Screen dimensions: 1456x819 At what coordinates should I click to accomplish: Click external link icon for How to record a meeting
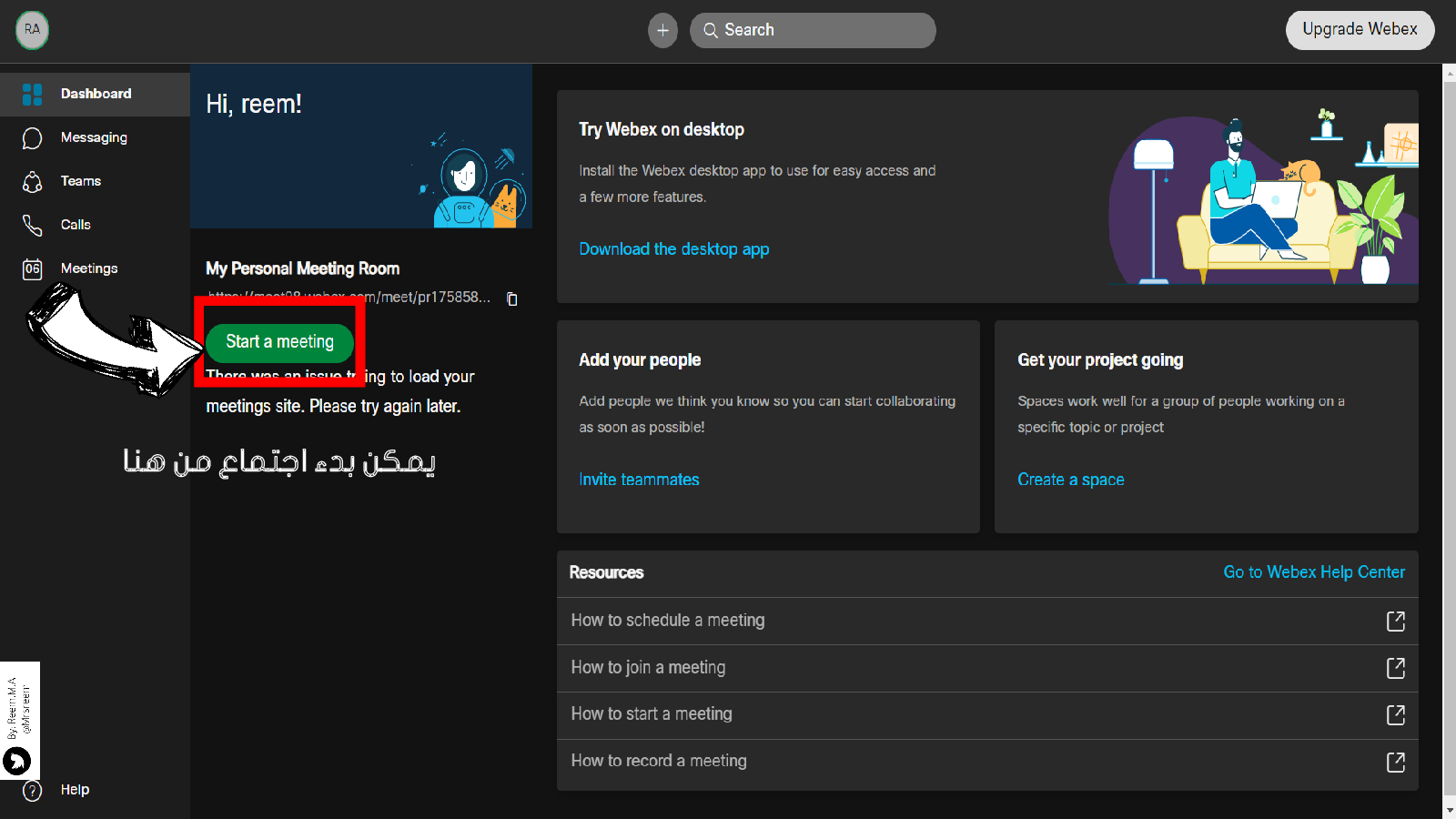1395,762
